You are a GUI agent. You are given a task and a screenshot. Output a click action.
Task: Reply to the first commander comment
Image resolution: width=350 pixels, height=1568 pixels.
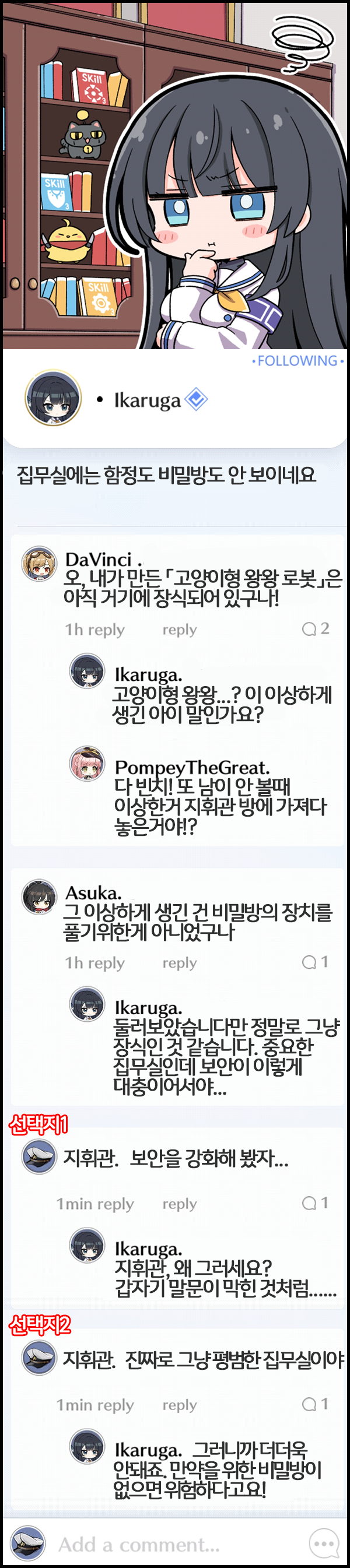click(x=180, y=1203)
